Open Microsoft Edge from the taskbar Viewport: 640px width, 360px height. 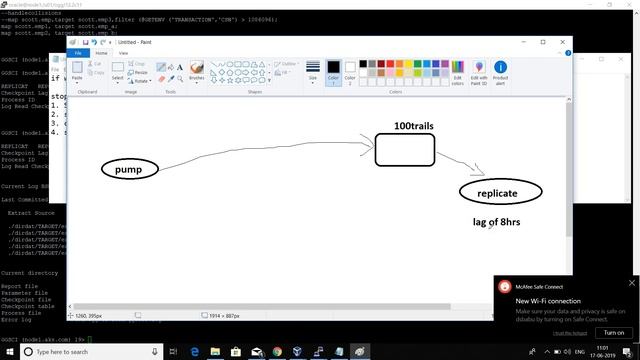[195, 351]
